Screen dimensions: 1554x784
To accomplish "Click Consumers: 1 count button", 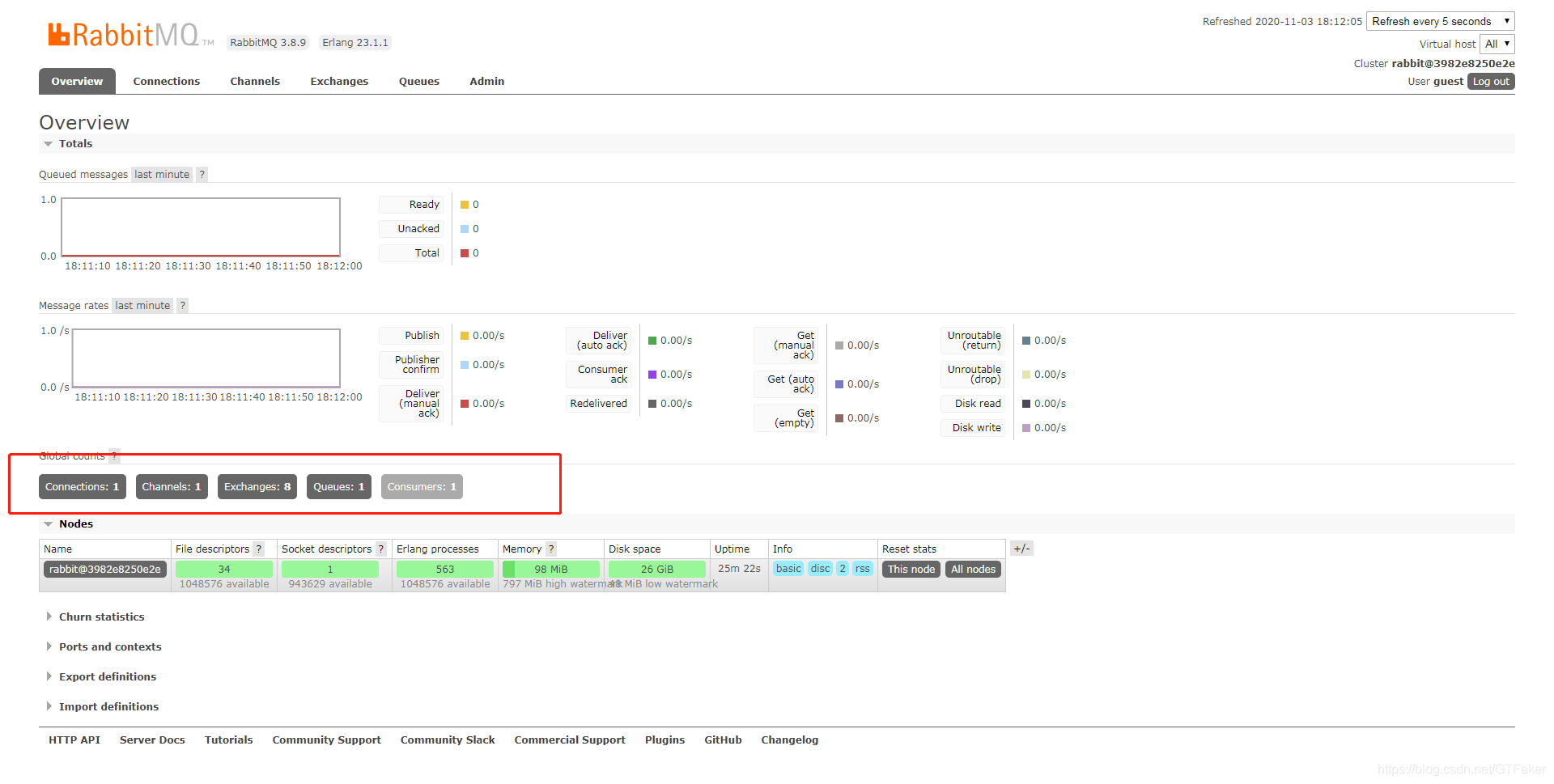I will tap(422, 486).
